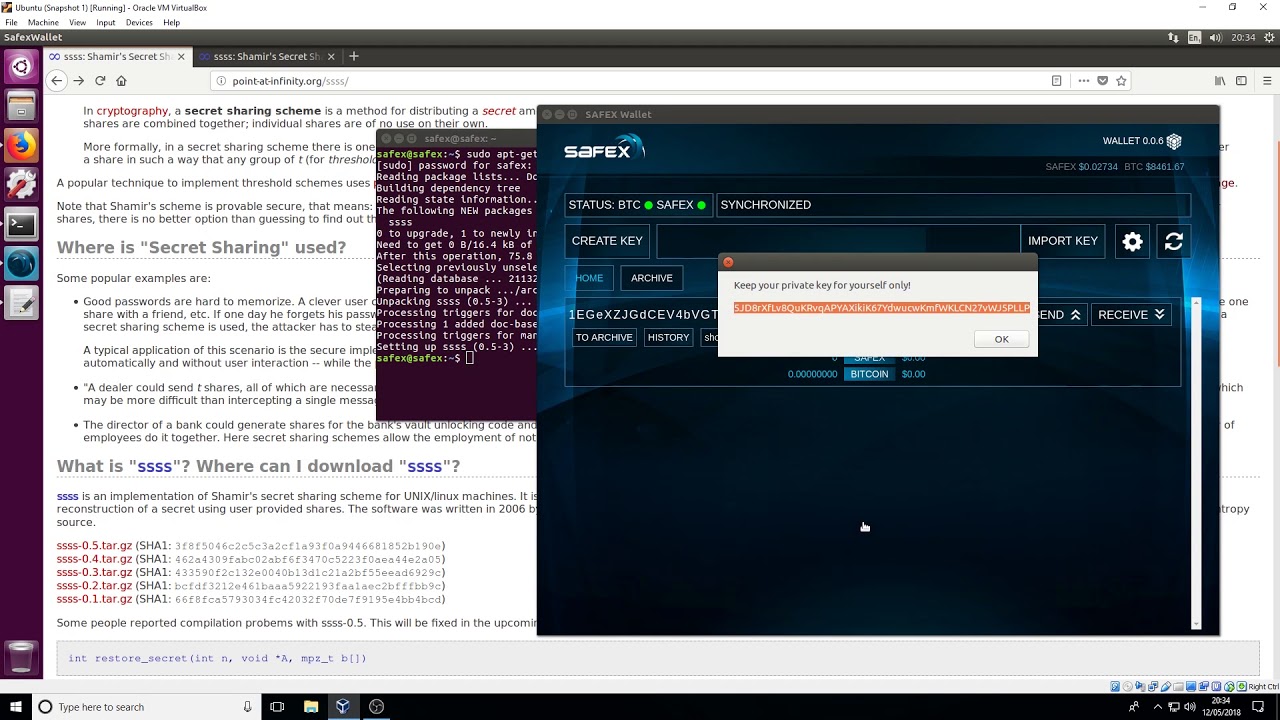Open Ubuntu dash from launcher

[x=21, y=67]
